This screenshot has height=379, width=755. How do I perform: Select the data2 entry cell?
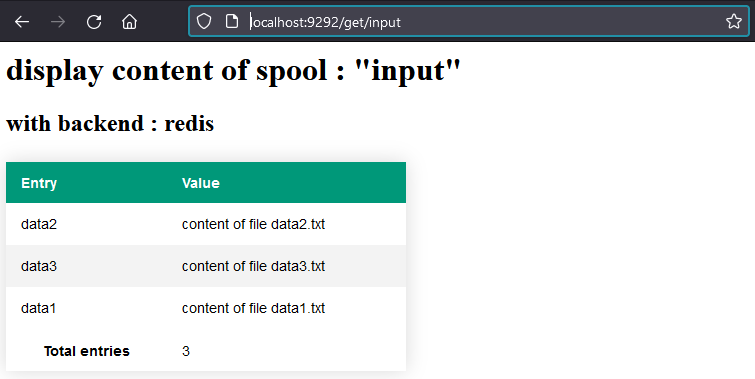(x=39, y=224)
